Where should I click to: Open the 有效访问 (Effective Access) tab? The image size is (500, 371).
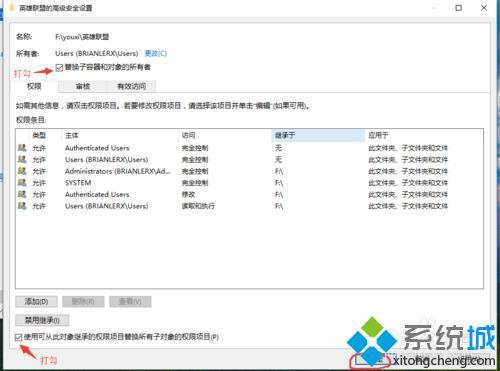tap(131, 87)
